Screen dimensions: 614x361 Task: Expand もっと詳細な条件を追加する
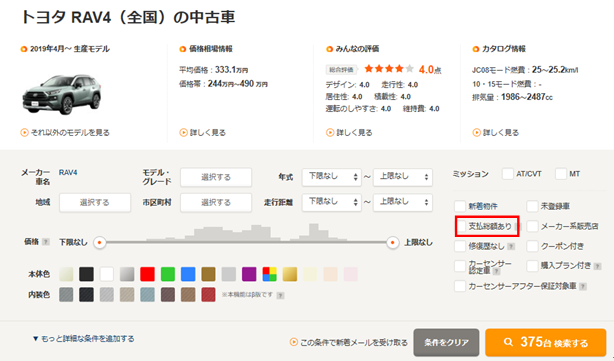coord(83,339)
